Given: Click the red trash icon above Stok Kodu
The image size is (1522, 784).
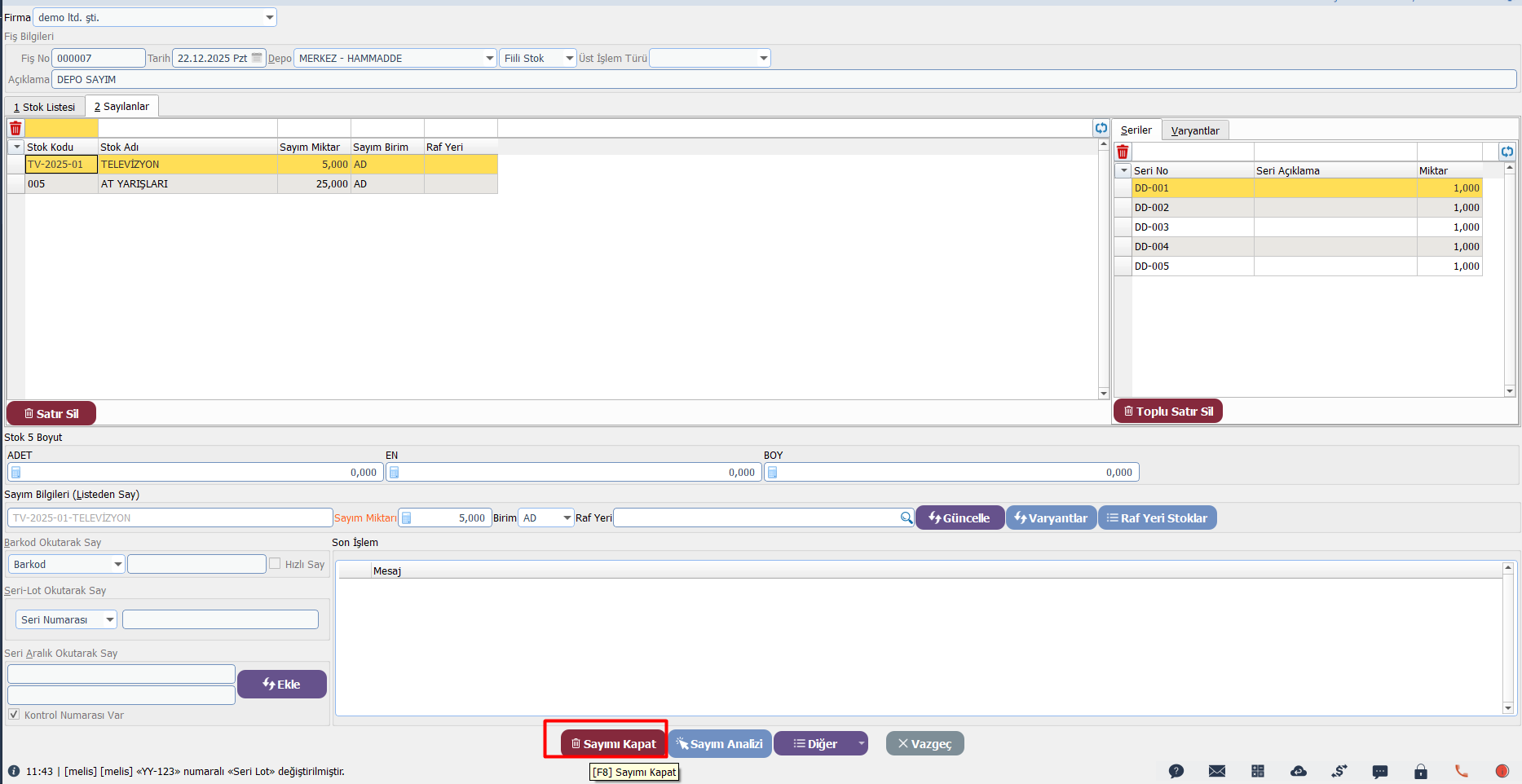Looking at the screenshot, I should 15,128.
